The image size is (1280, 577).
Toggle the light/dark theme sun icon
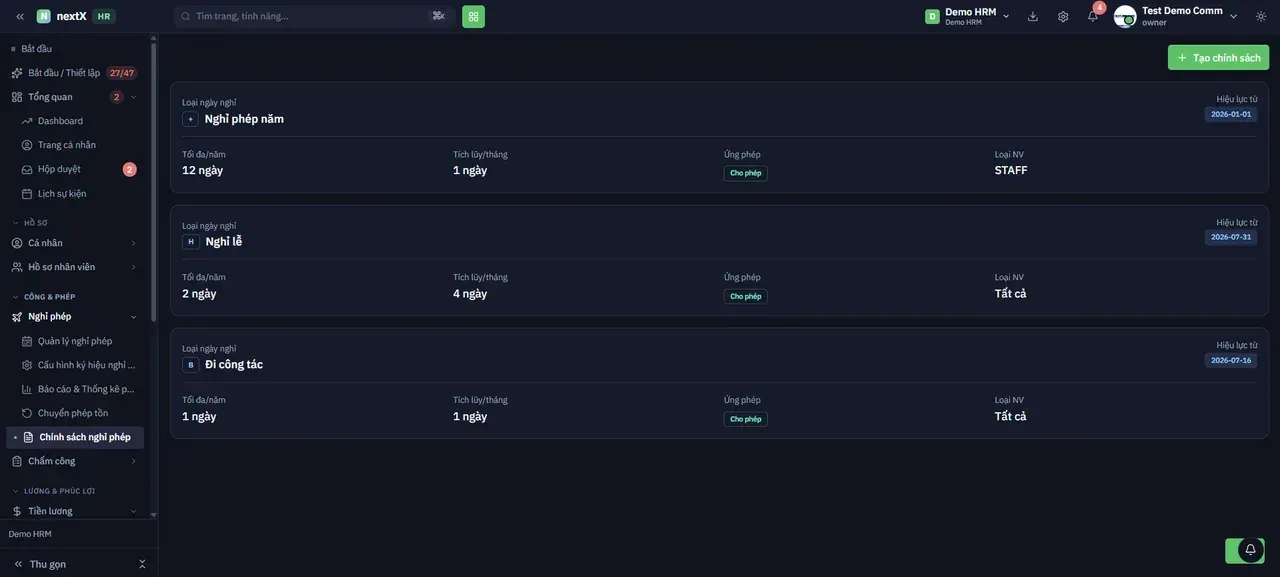pos(1261,16)
